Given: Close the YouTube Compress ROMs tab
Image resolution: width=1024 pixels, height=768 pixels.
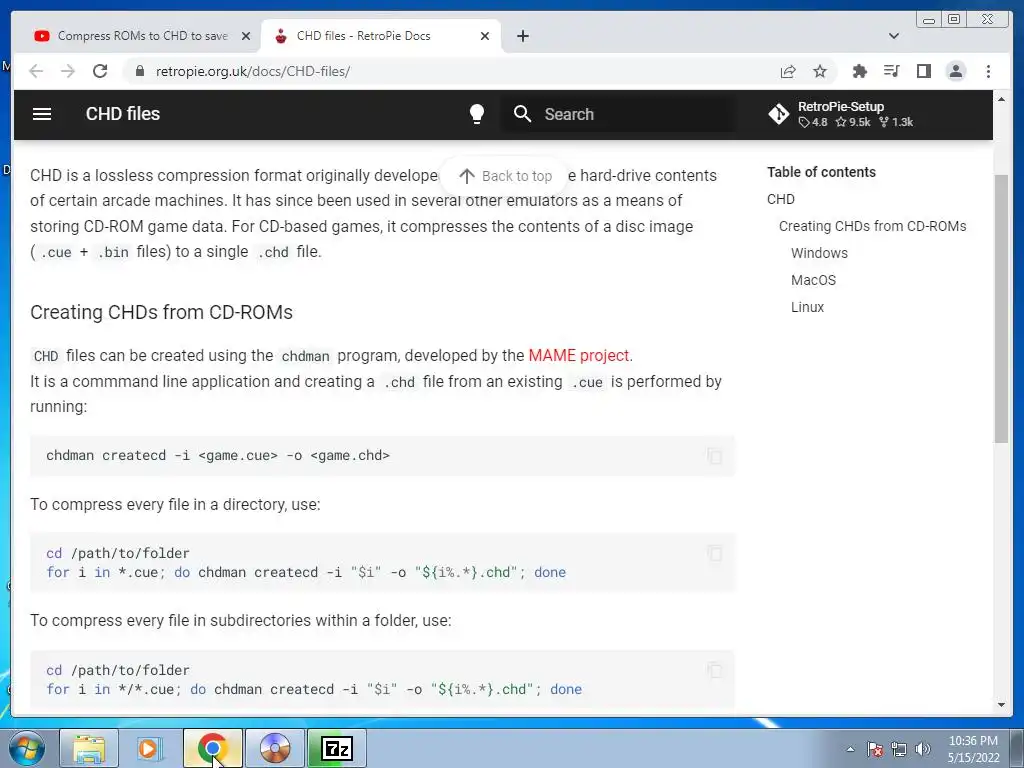Looking at the screenshot, I should (246, 36).
